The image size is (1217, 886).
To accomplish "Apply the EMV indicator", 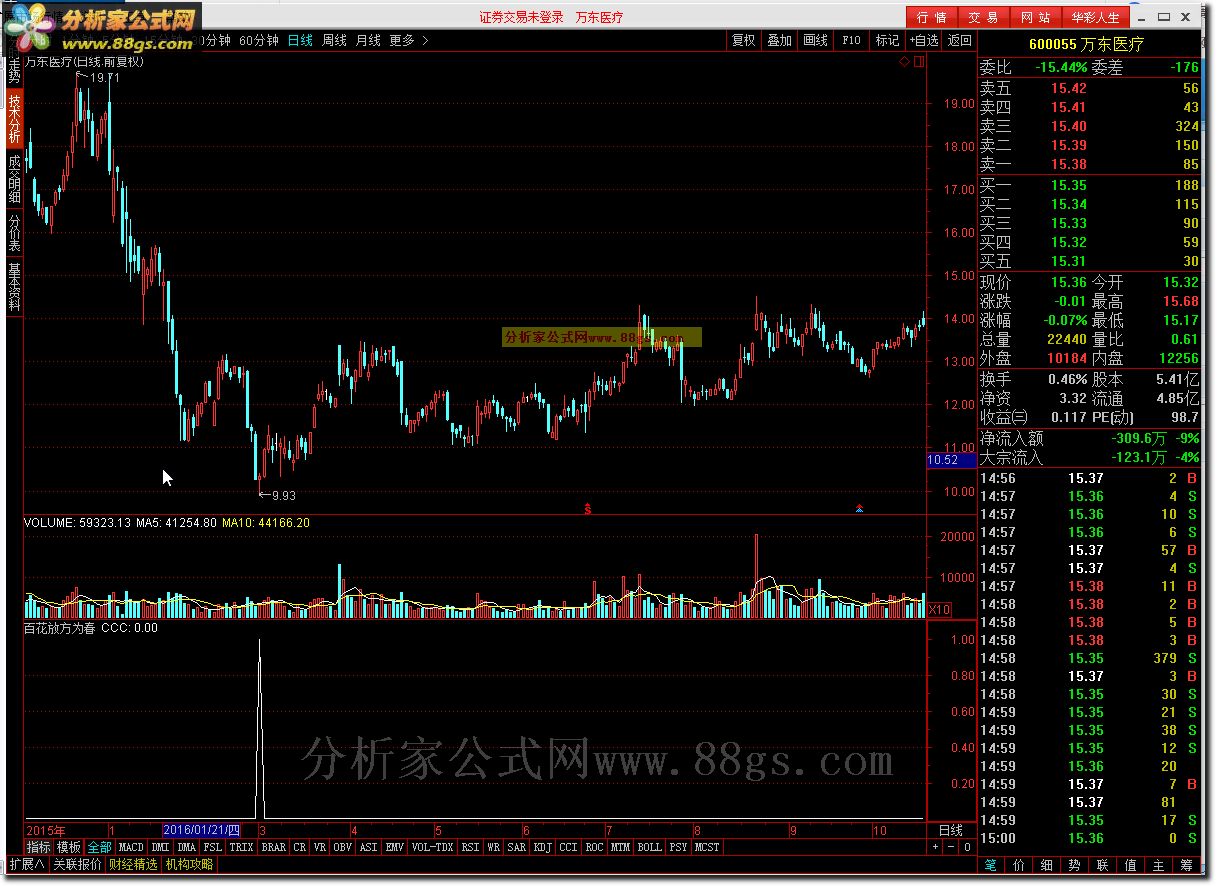I will click(395, 847).
